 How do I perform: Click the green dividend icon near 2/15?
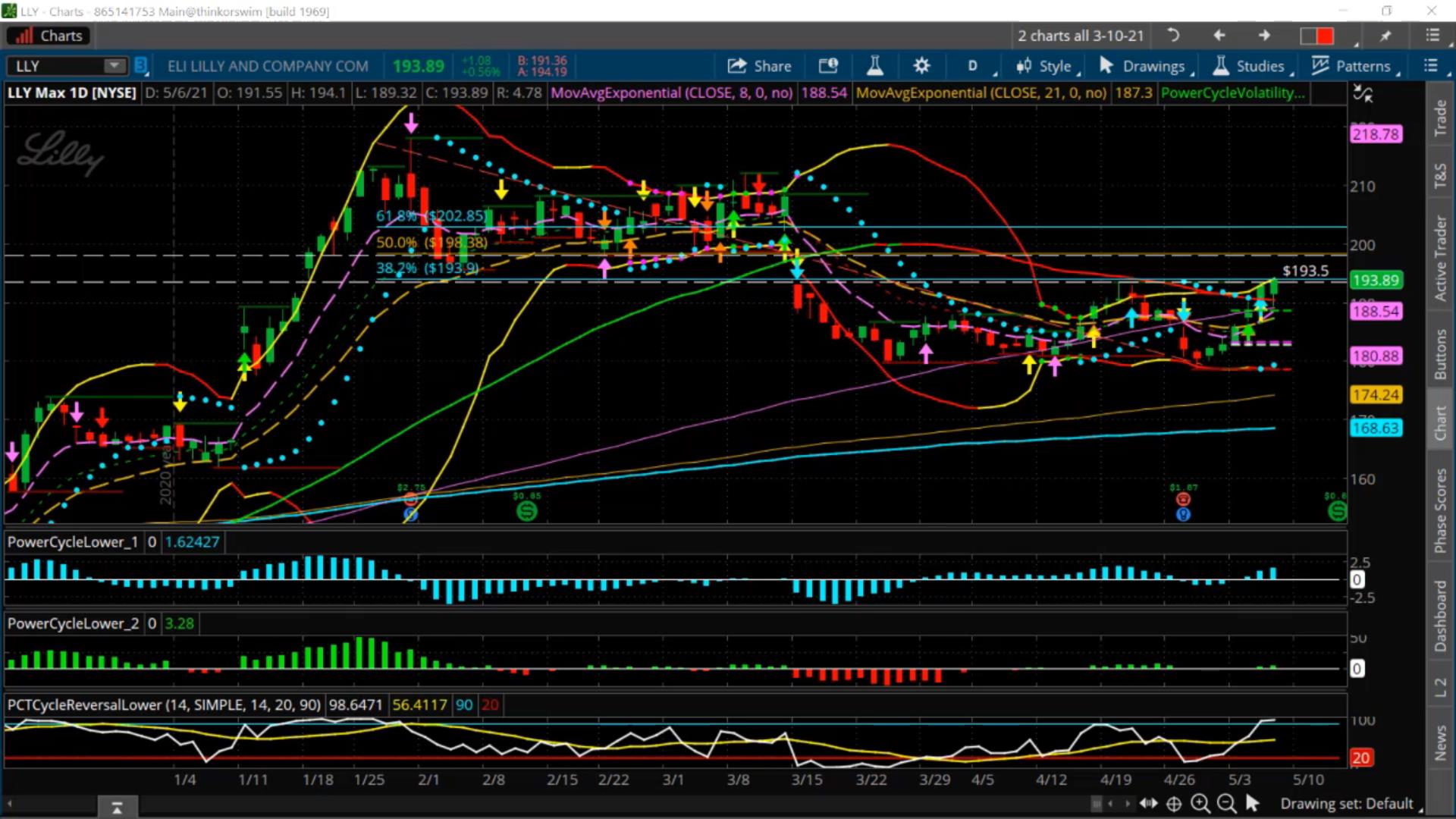point(526,511)
